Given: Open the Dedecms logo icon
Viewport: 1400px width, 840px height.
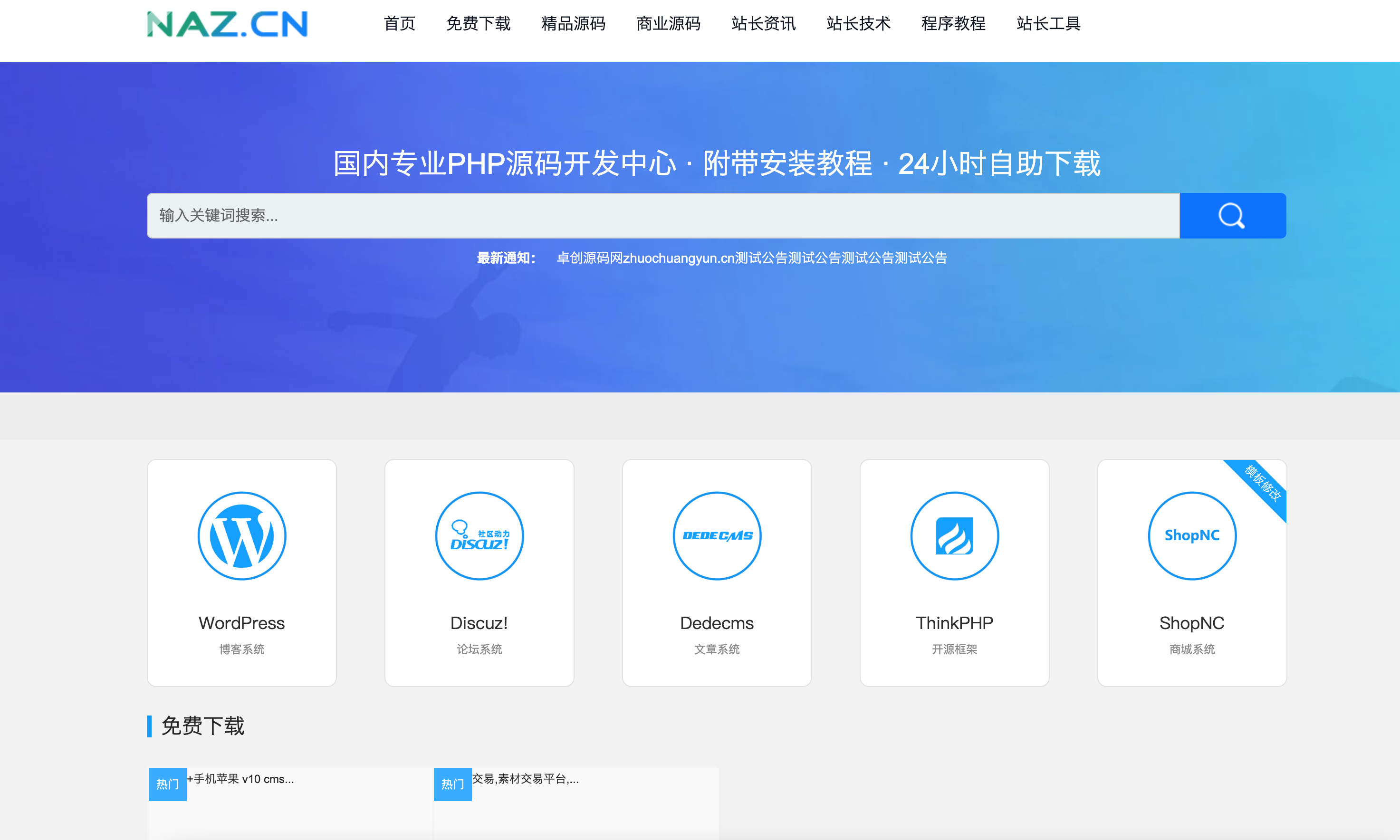Looking at the screenshot, I should click(x=717, y=535).
